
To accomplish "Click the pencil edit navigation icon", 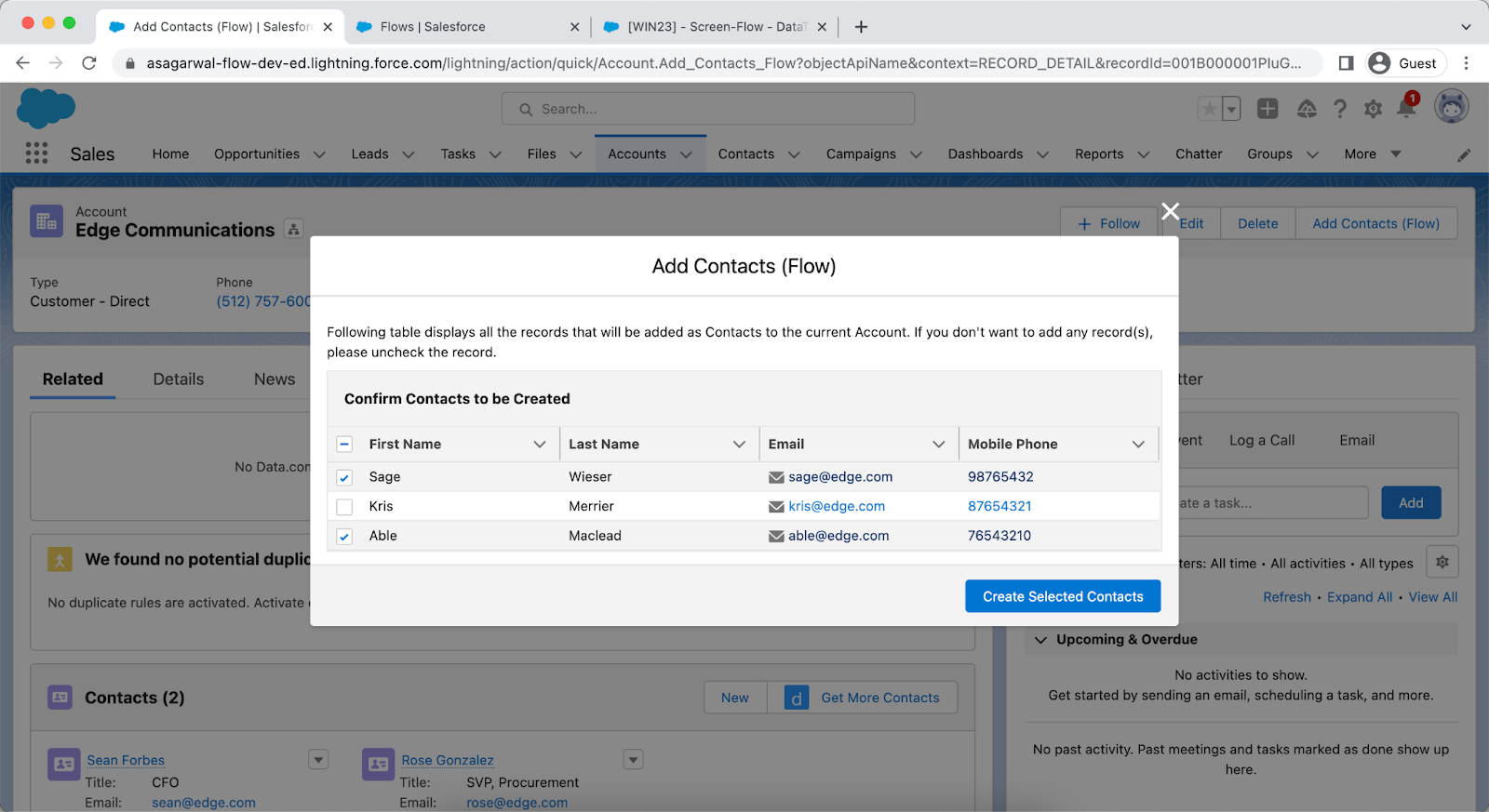I will 1464,154.
